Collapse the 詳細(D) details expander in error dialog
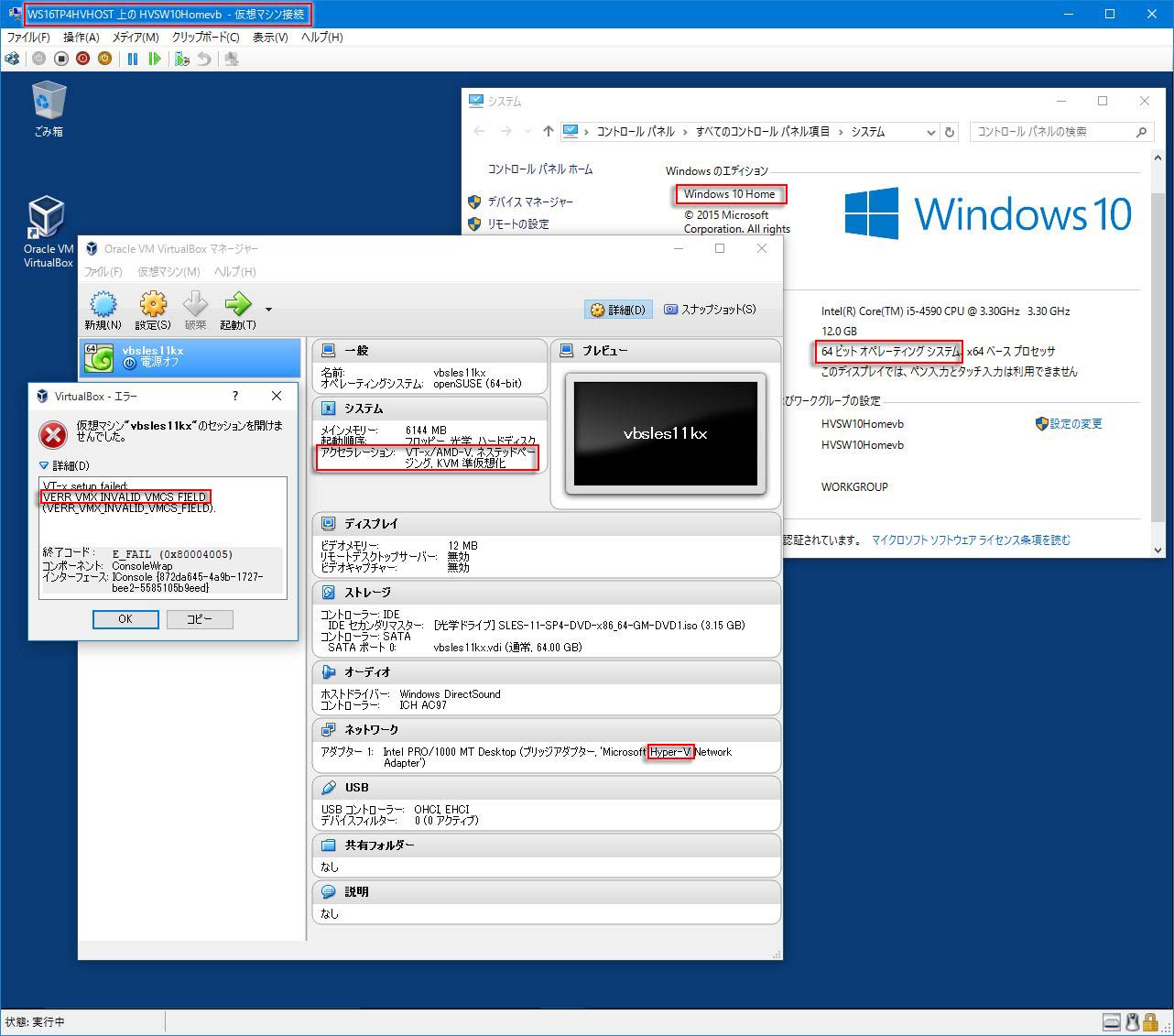1174x1036 pixels. click(x=64, y=465)
